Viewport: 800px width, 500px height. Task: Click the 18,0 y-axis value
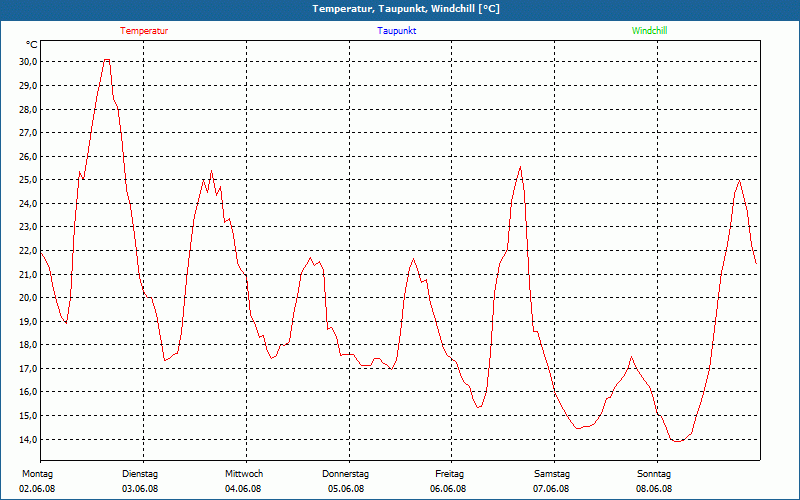[x=29, y=345]
